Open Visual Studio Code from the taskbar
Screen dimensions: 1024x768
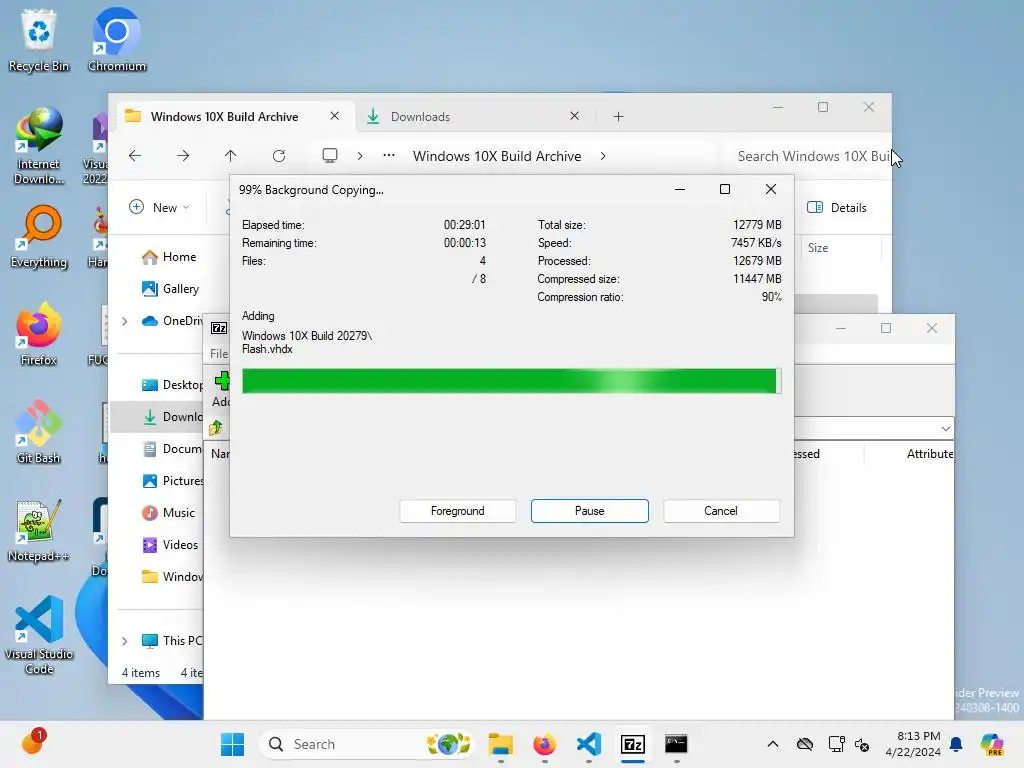(588, 744)
